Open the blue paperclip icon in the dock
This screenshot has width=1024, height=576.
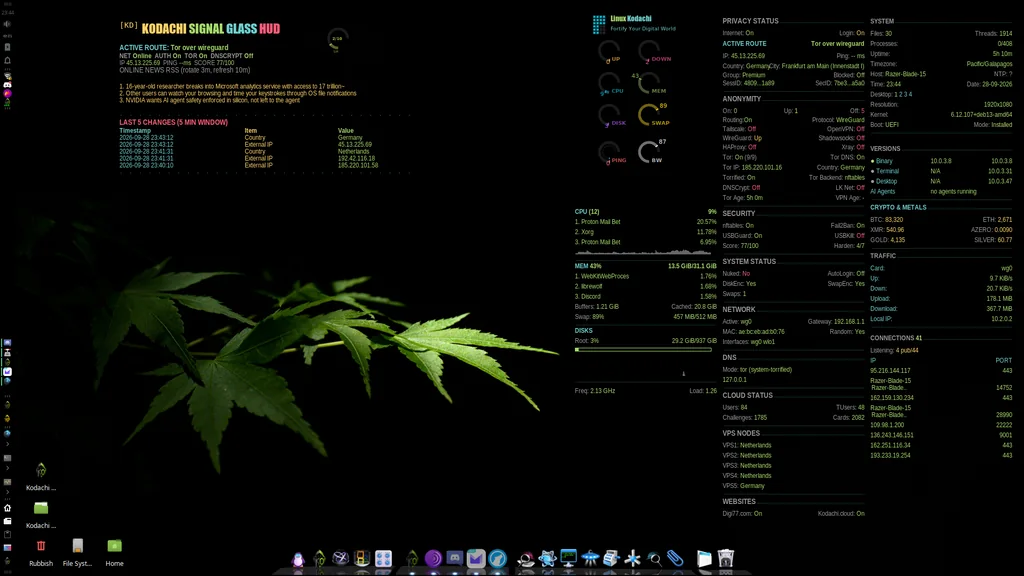click(x=675, y=558)
